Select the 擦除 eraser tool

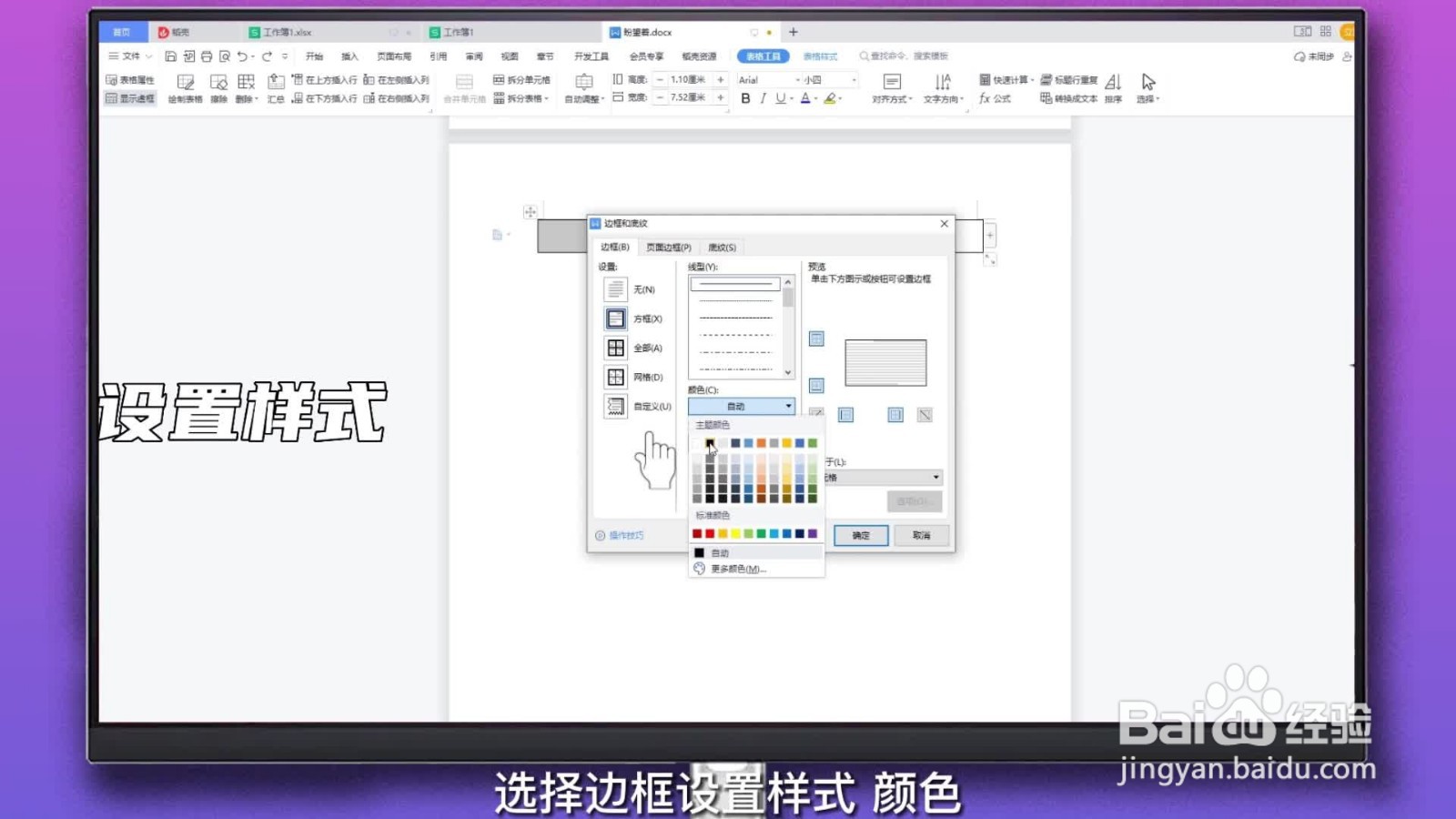(x=218, y=86)
